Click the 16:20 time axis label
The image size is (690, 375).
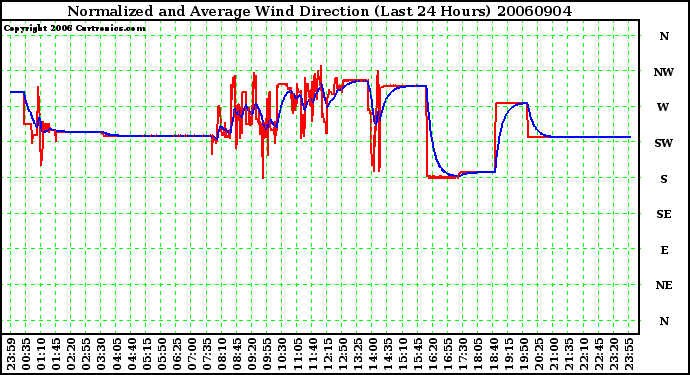coord(433,354)
